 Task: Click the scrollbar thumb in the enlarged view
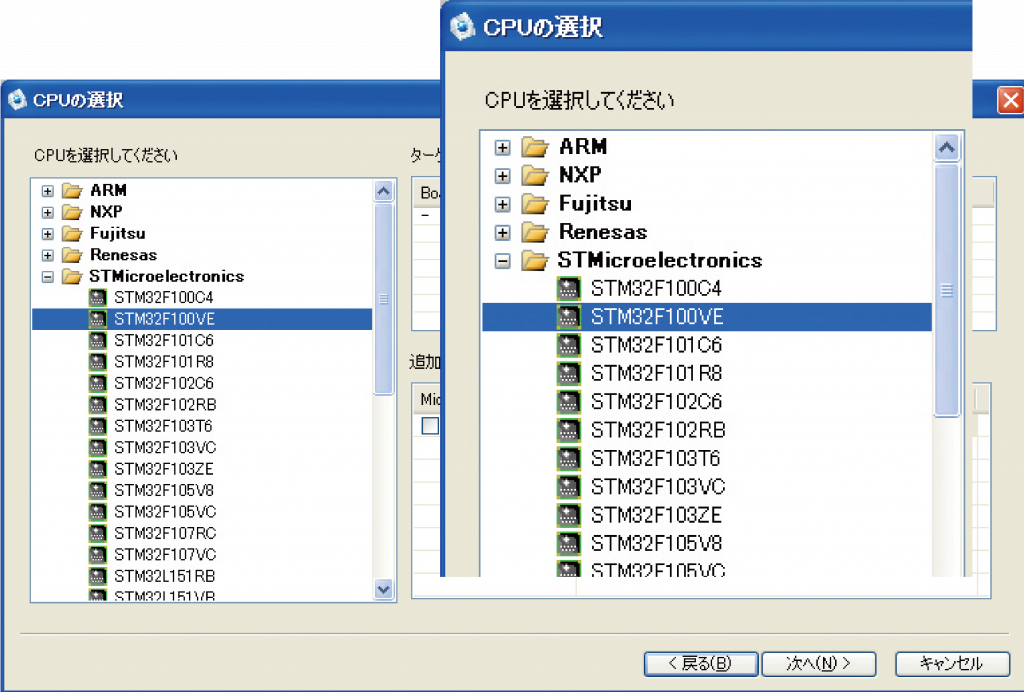[946, 290]
